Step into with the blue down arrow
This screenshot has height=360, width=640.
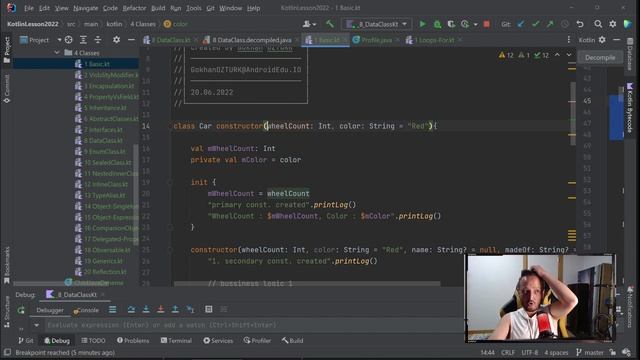point(146,310)
